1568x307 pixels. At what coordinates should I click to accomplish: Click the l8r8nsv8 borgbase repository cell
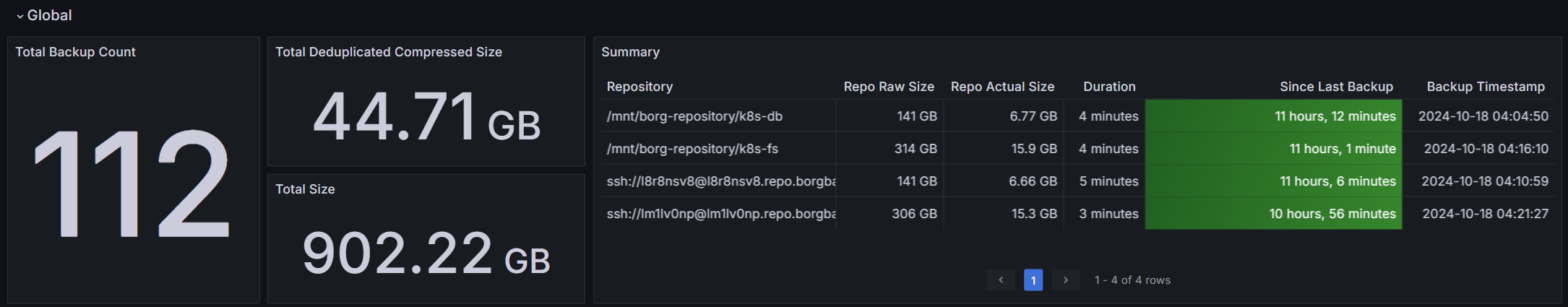pos(720,181)
